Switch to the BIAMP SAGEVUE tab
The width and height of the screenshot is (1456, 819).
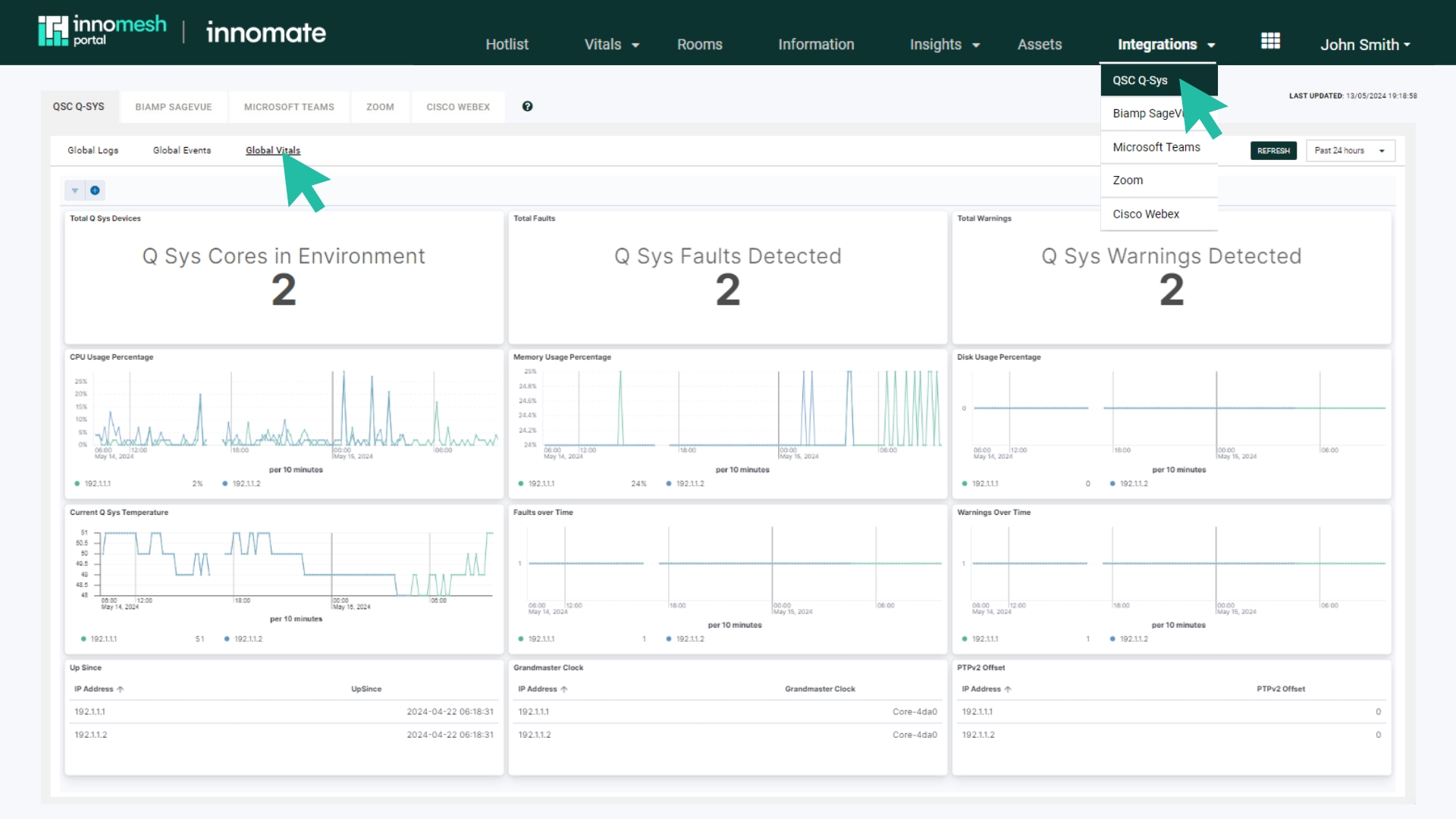pyautogui.click(x=174, y=107)
